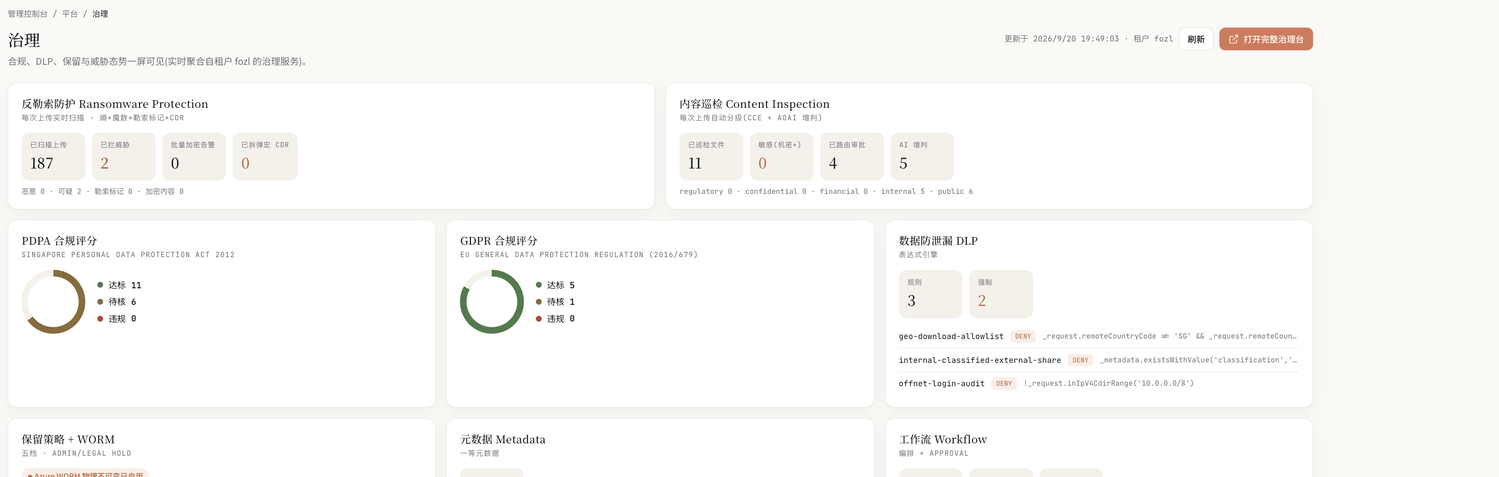Select the 已巡检文件 11 tile
The width and height of the screenshot is (1499, 477).
click(x=711, y=157)
